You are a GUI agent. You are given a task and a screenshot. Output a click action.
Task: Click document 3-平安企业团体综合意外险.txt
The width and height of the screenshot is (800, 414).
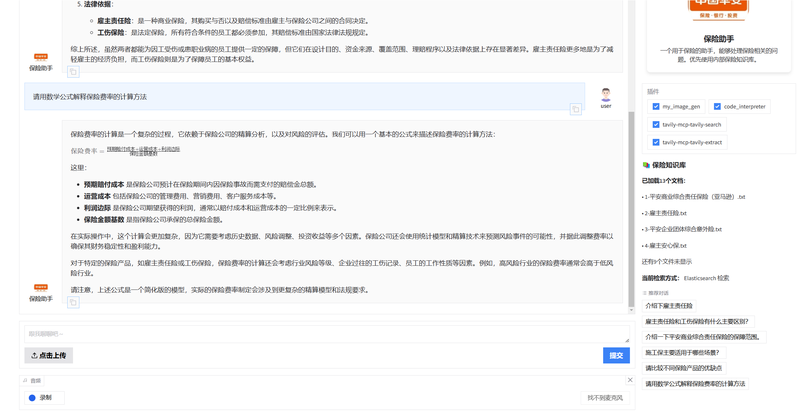[x=682, y=229]
